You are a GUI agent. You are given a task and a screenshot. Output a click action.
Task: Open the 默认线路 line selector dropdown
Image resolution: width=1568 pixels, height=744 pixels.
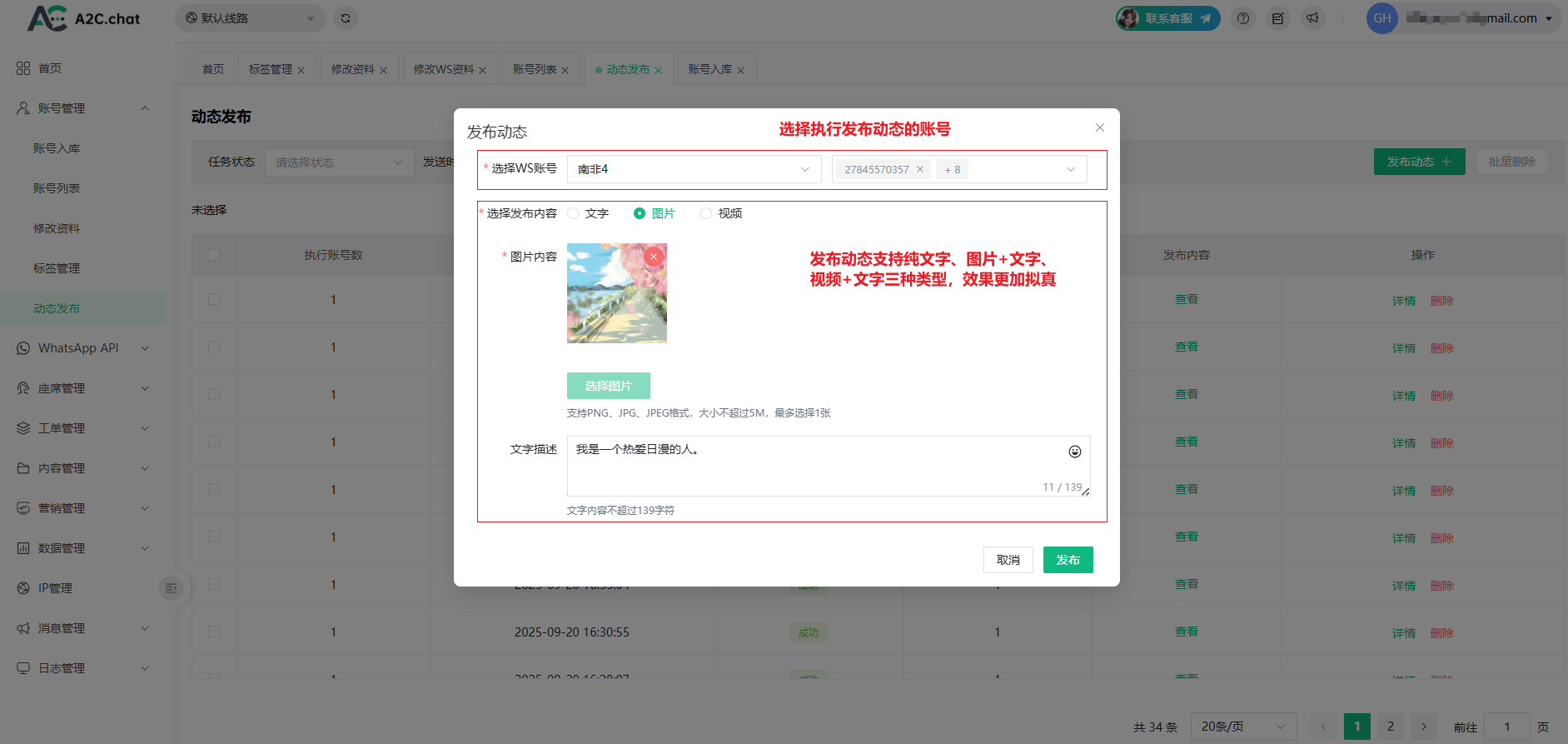pyautogui.click(x=250, y=18)
